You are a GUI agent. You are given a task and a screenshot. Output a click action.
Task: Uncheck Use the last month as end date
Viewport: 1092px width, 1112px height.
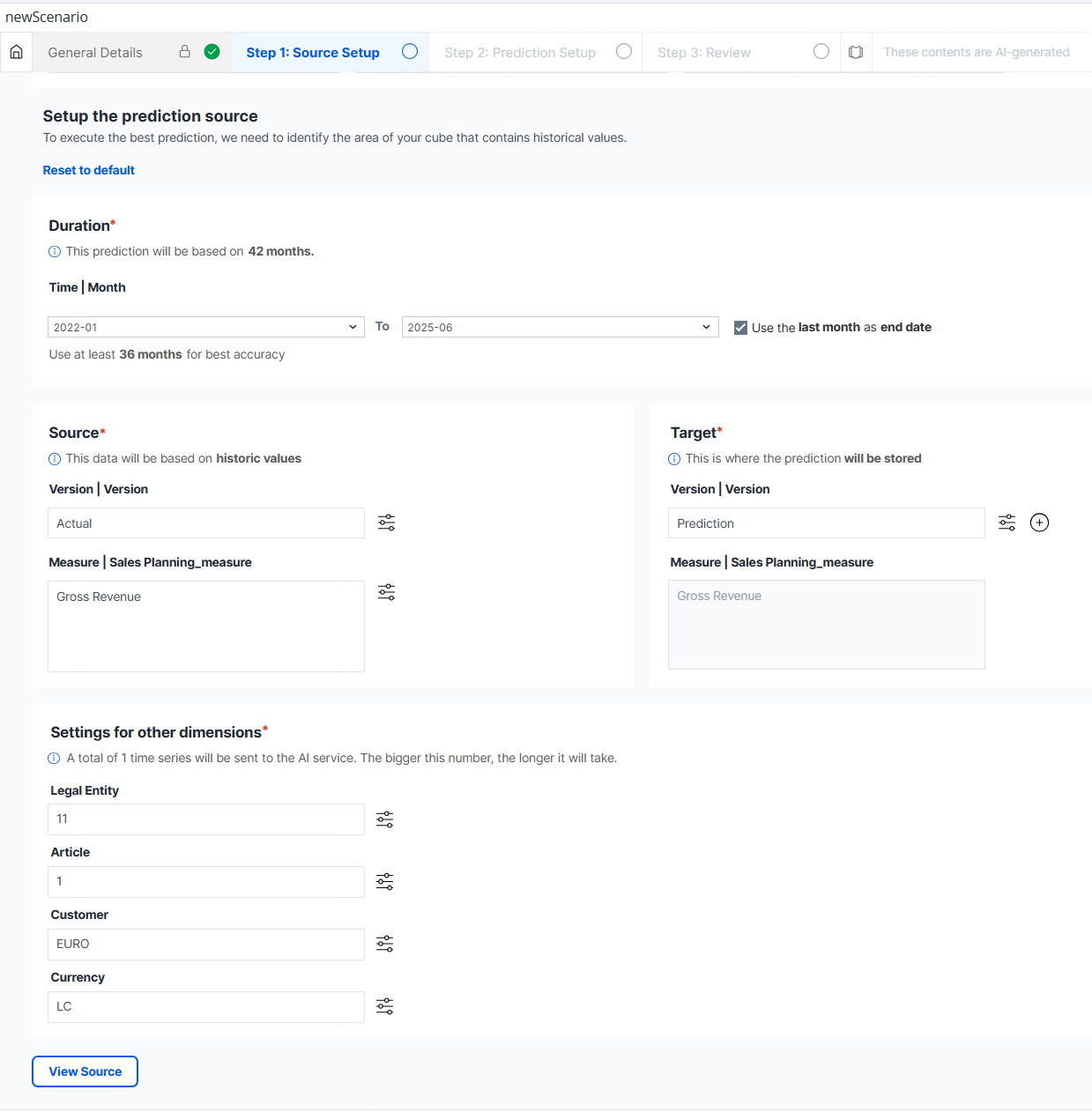[x=740, y=328]
